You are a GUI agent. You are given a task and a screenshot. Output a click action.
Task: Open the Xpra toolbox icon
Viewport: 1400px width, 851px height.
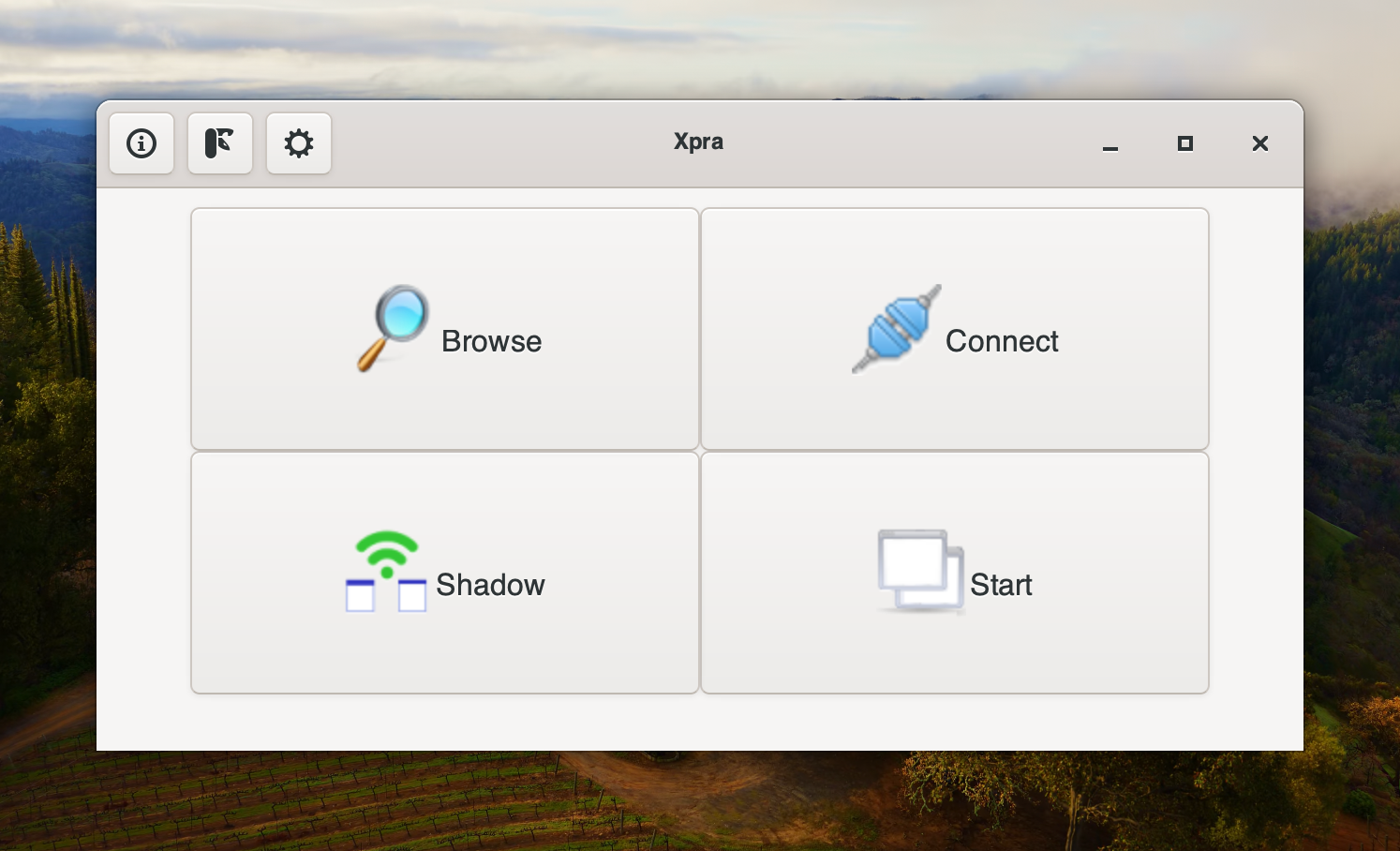(x=220, y=143)
